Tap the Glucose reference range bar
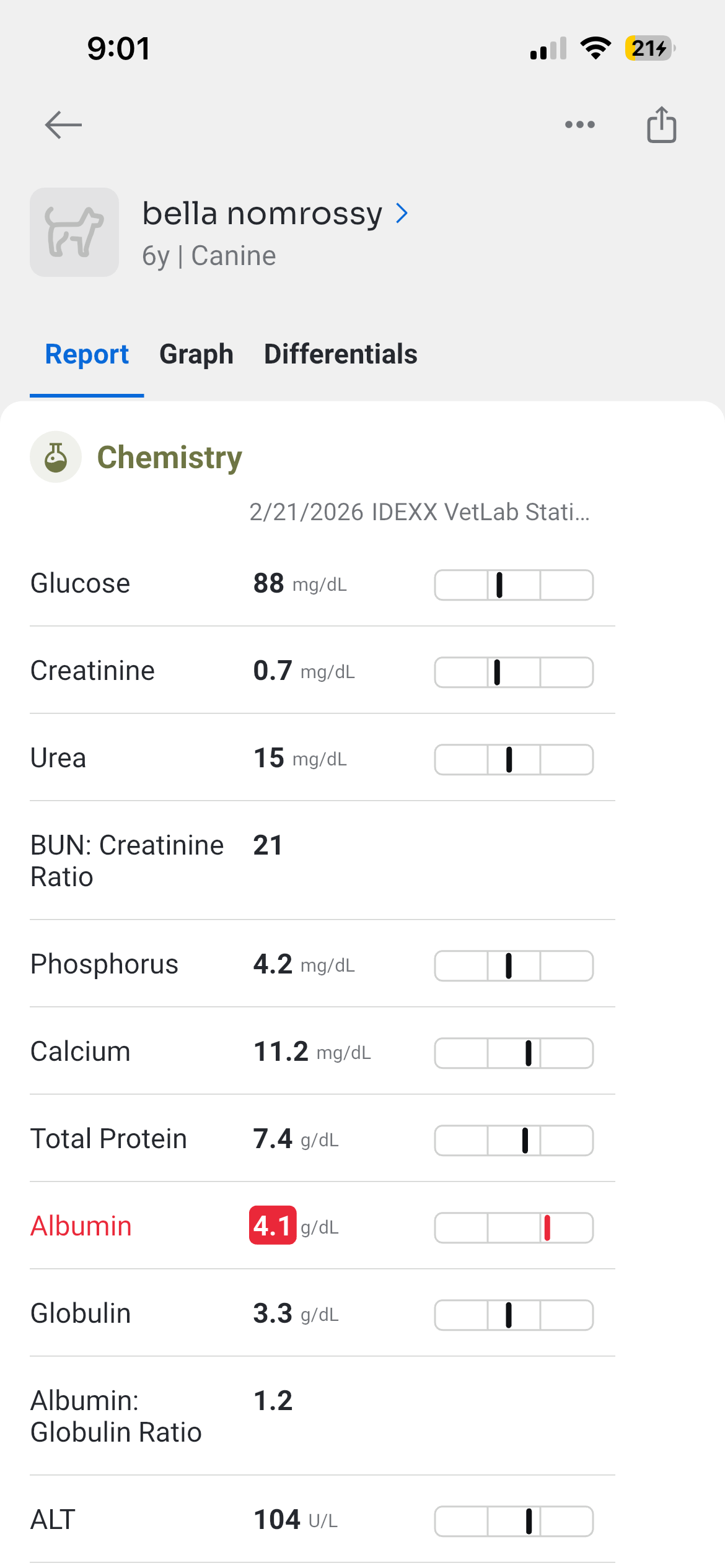Image resolution: width=725 pixels, height=1568 pixels. [x=514, y=585]
